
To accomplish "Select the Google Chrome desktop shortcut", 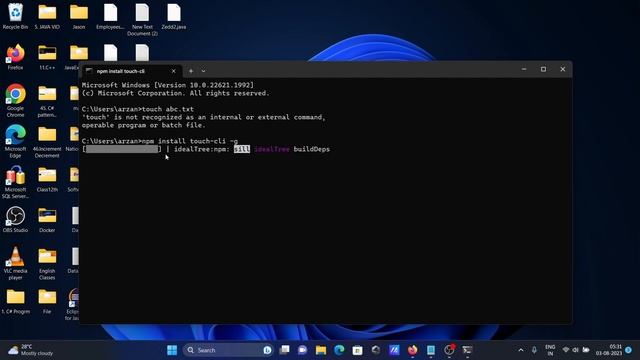I will point(16,100).
